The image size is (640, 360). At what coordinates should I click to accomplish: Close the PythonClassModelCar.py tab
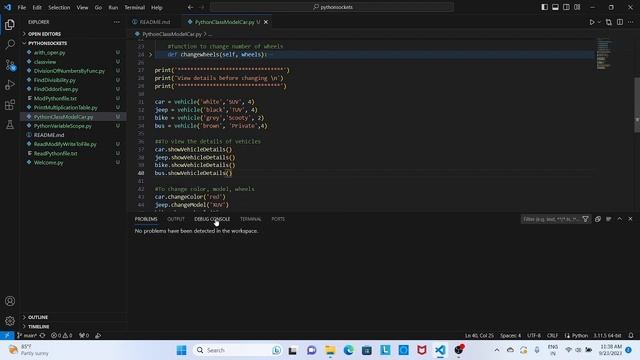click(x=266, y=22)
